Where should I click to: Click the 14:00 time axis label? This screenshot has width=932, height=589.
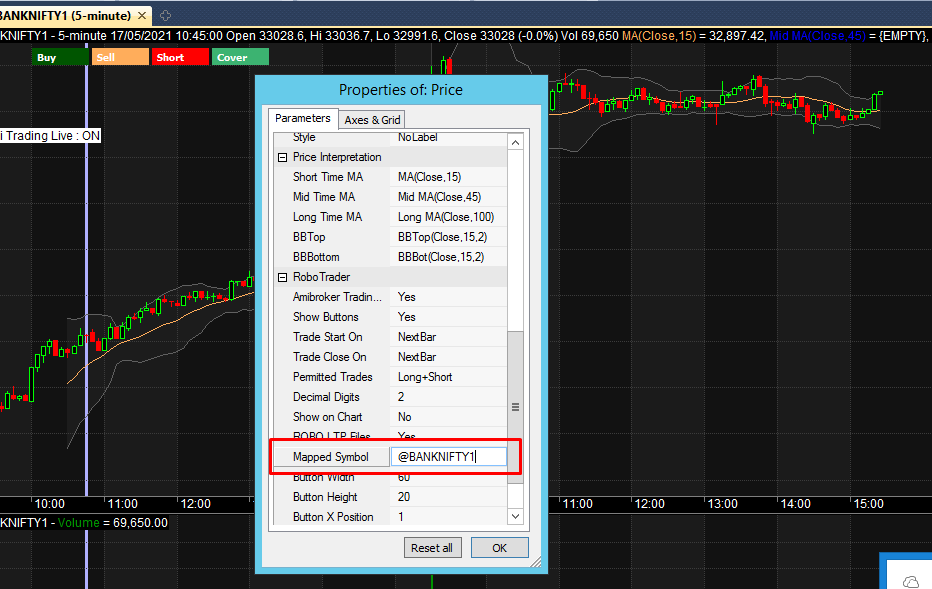[795, 504]
